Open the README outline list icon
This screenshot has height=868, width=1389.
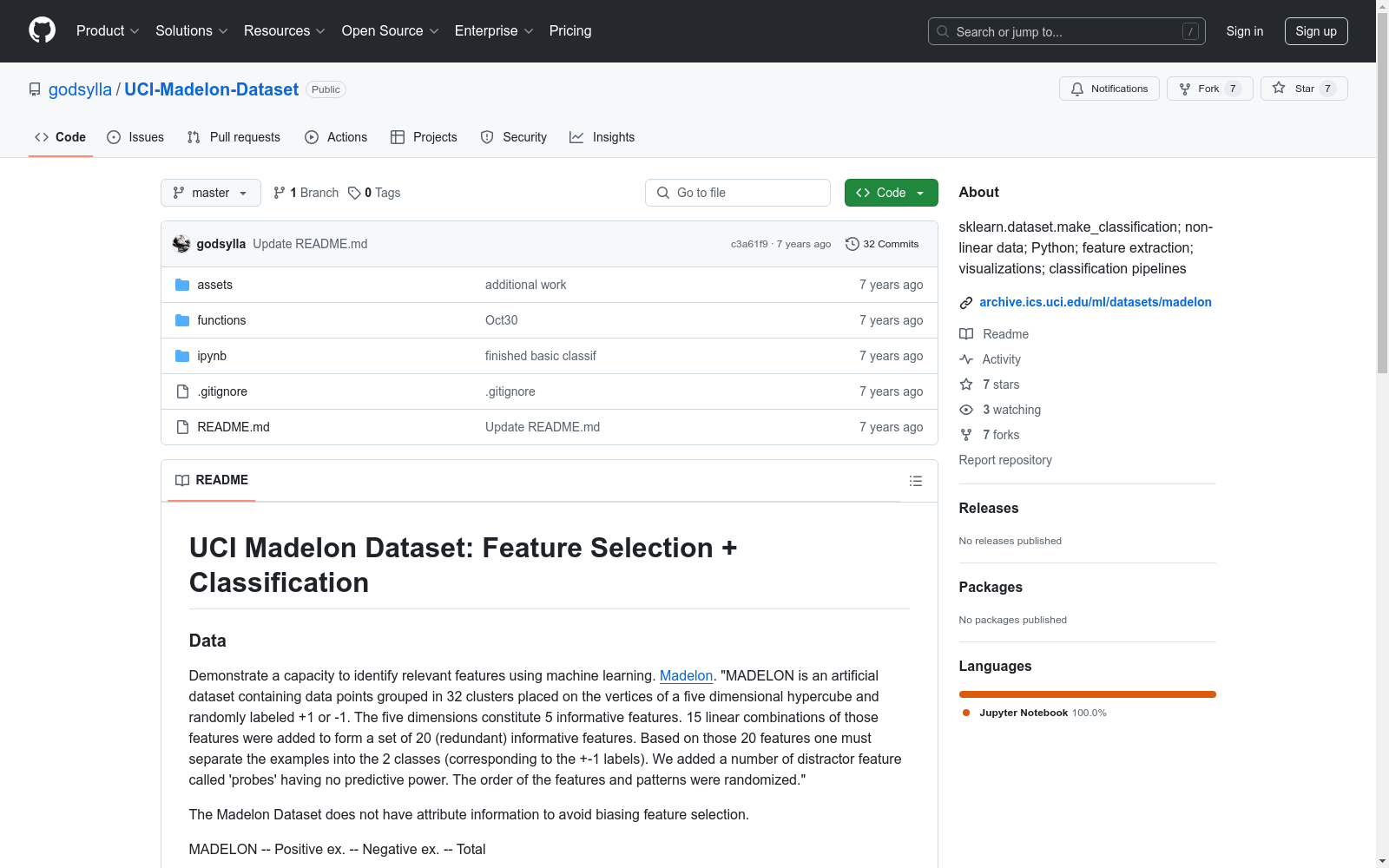(916, 481)
